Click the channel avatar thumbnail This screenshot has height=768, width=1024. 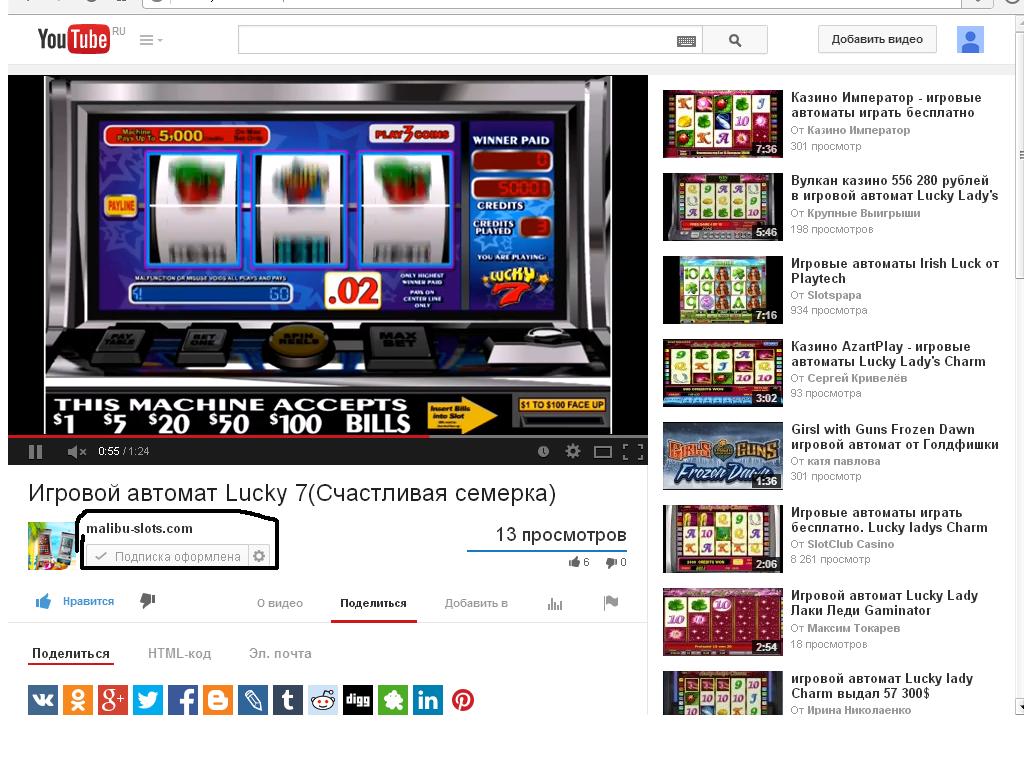[x=51, y=546]
